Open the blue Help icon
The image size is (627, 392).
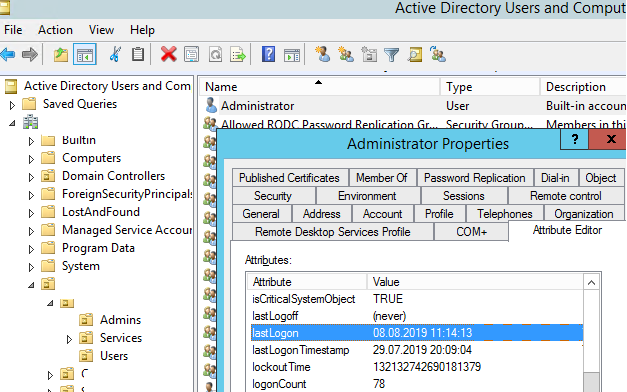[268, 54]
